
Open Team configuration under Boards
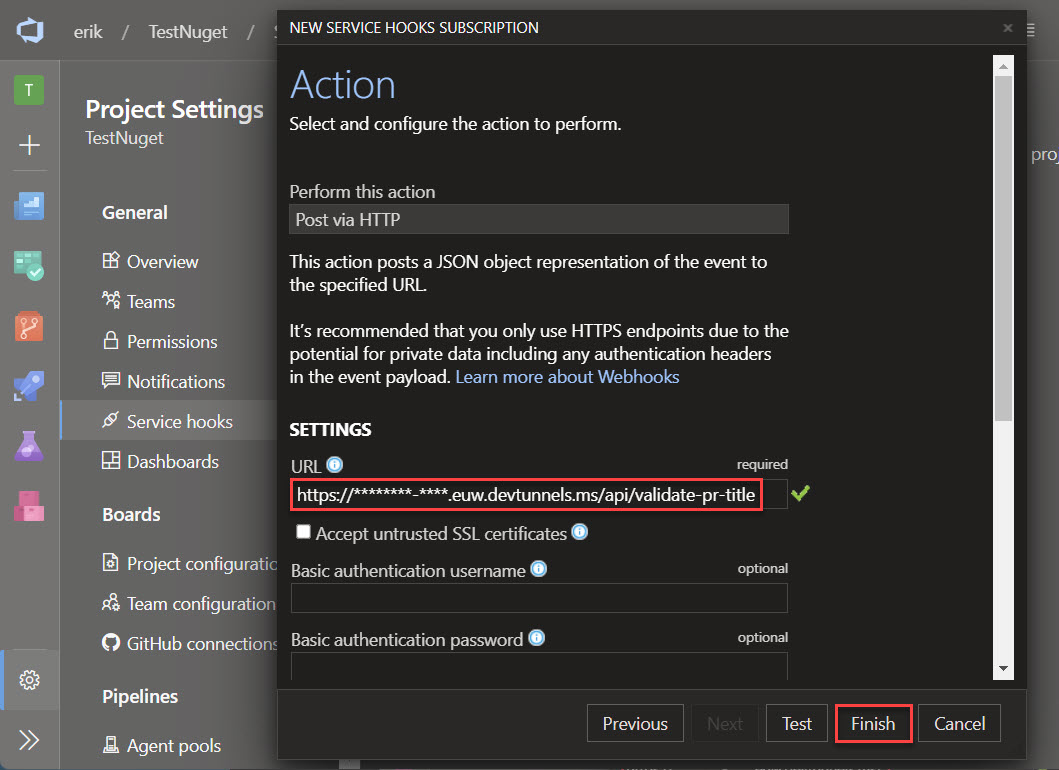(188, 603)
